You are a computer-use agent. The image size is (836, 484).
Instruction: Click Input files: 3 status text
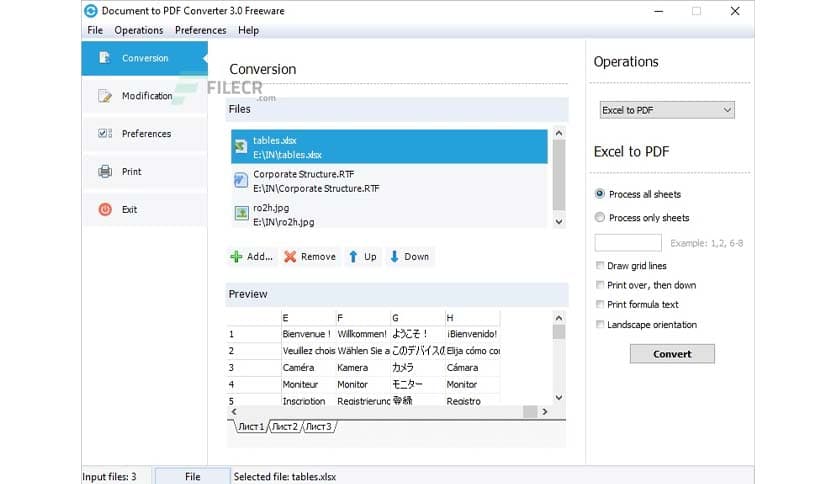click(109, 477)
